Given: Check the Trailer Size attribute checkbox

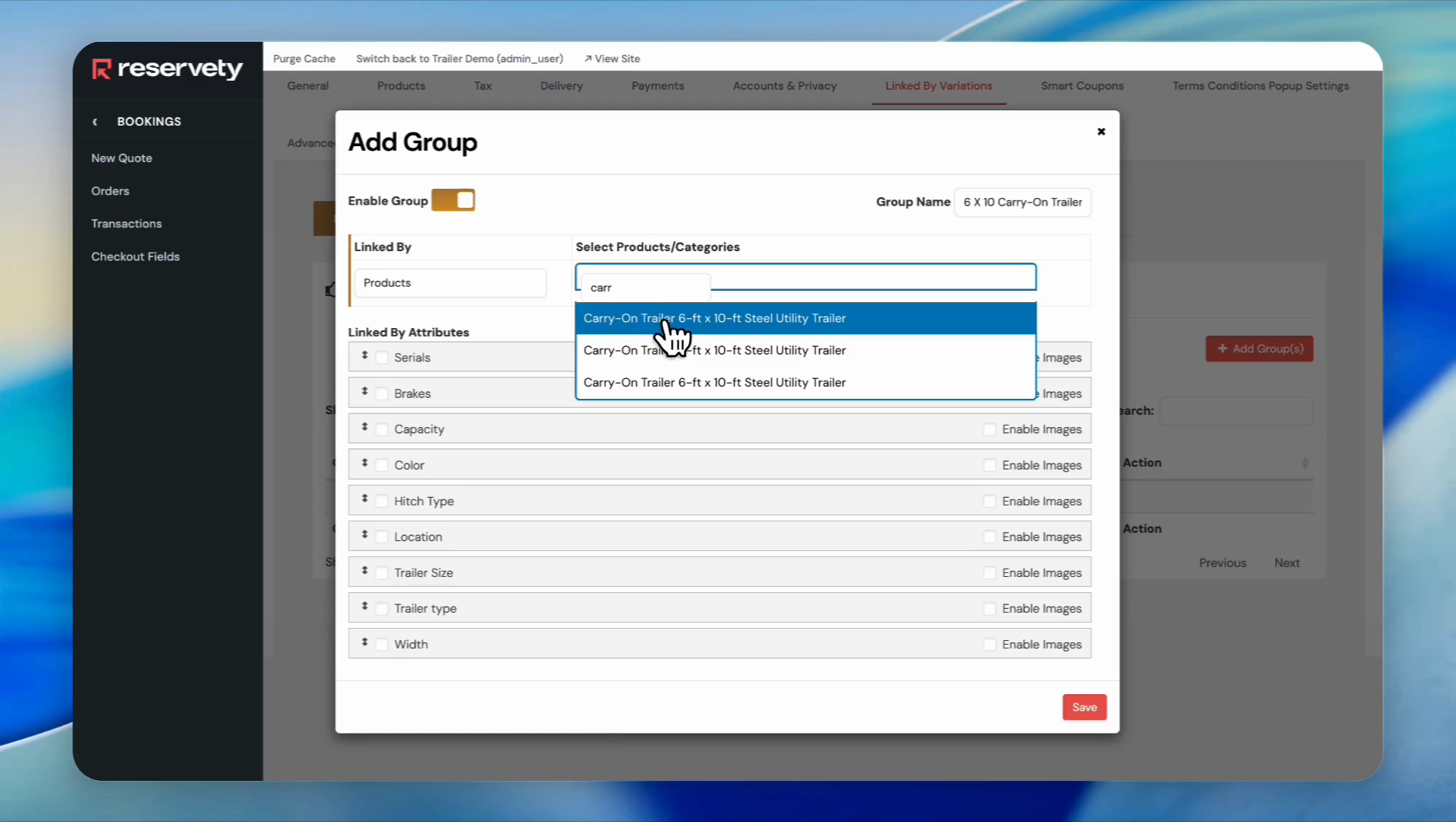Looking at the screenshot, I should [x=382, y=572].
